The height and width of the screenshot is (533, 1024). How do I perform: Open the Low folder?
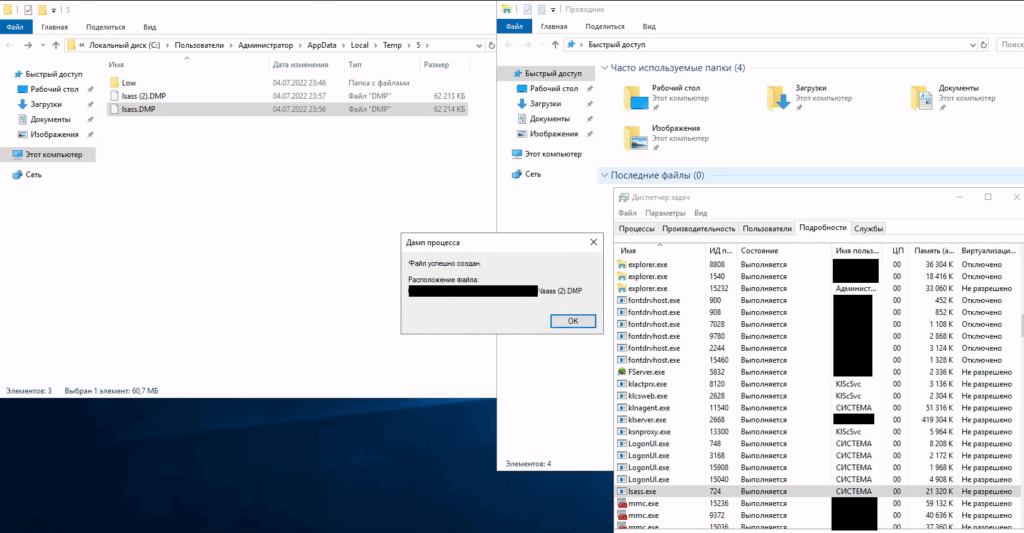click(128, 82)
